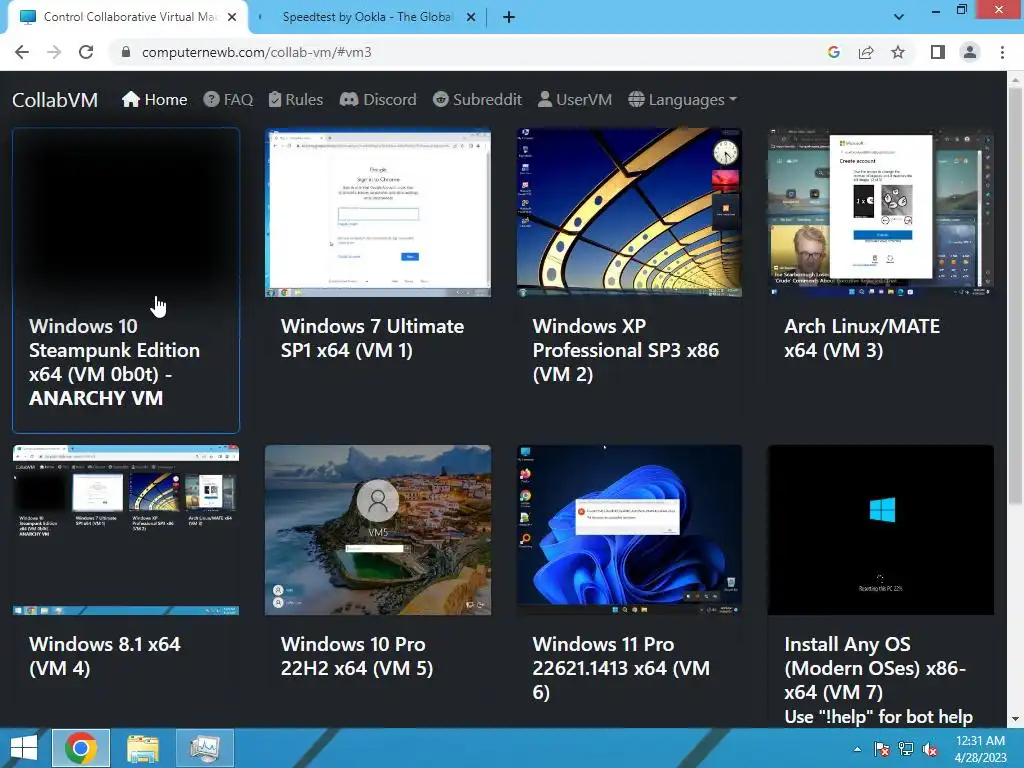The width and height of the screenshot is (1024, 768).
Task: Open Windows 11 Pro VM 6 thumbnail
Action: pyautogui.click(x=630, y=530)
